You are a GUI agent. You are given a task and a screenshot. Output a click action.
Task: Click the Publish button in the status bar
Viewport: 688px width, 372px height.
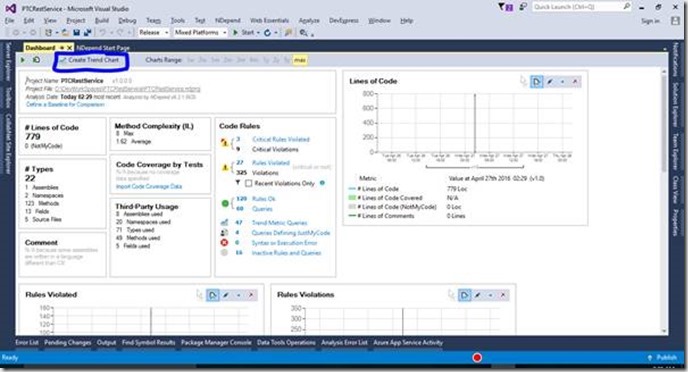[663, 358]
